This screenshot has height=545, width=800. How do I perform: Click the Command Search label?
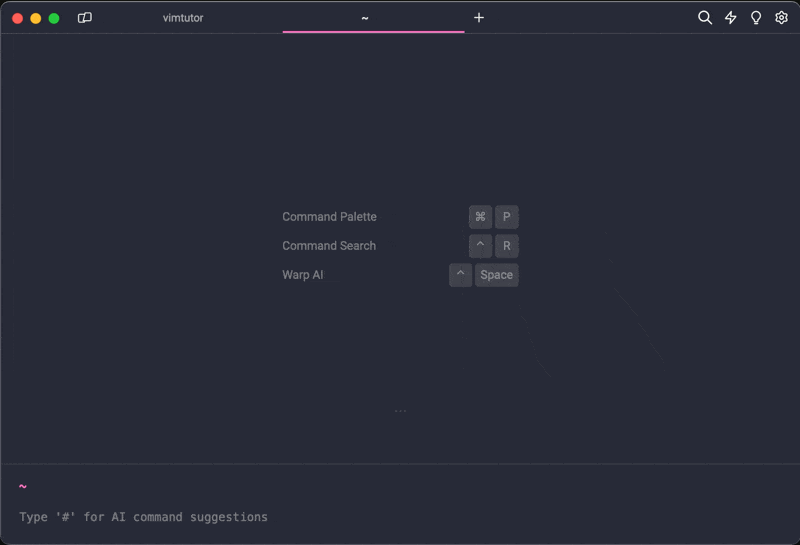[329, 246]
